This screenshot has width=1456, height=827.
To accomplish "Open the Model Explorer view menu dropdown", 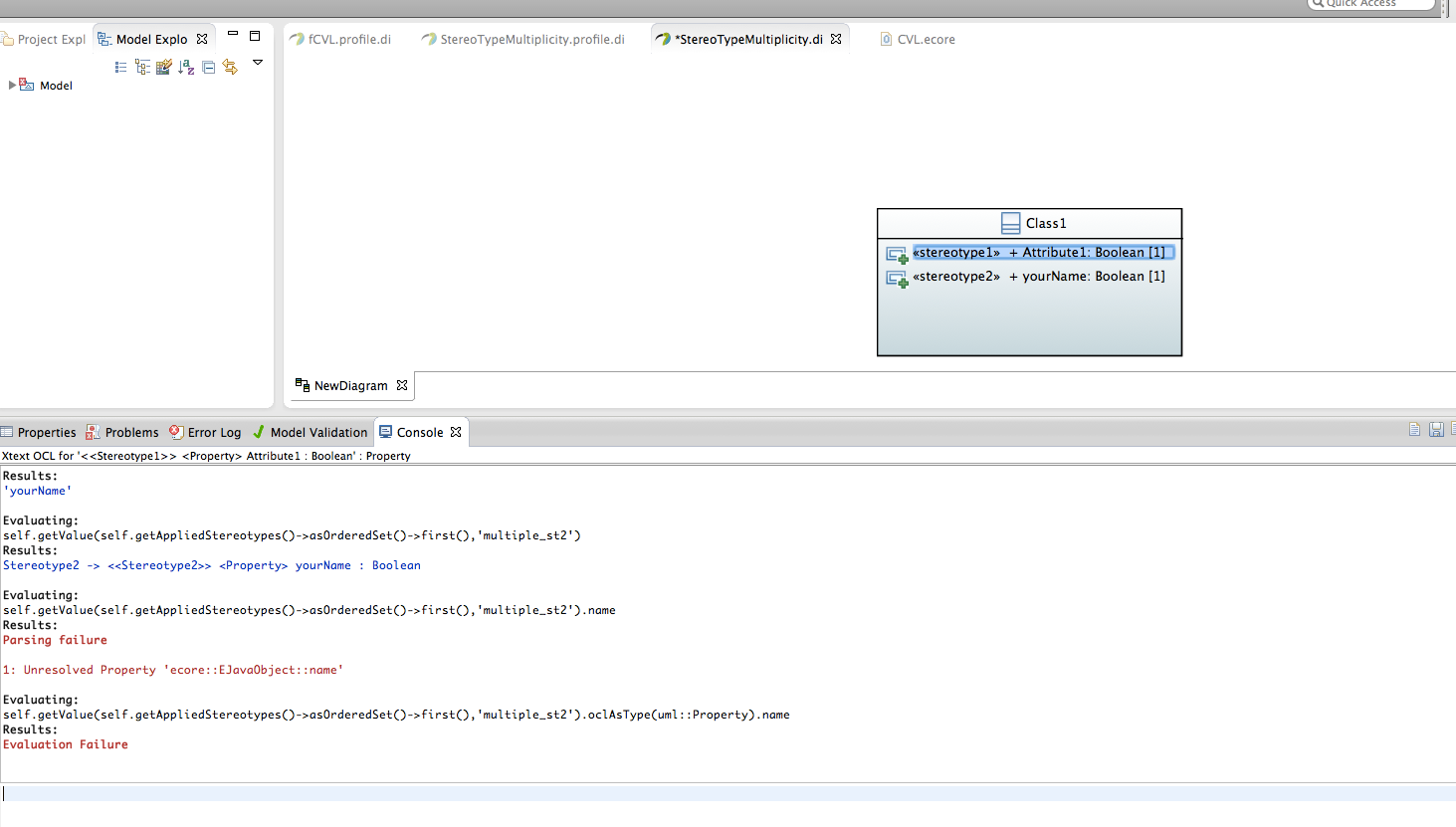I will point(258,63).
